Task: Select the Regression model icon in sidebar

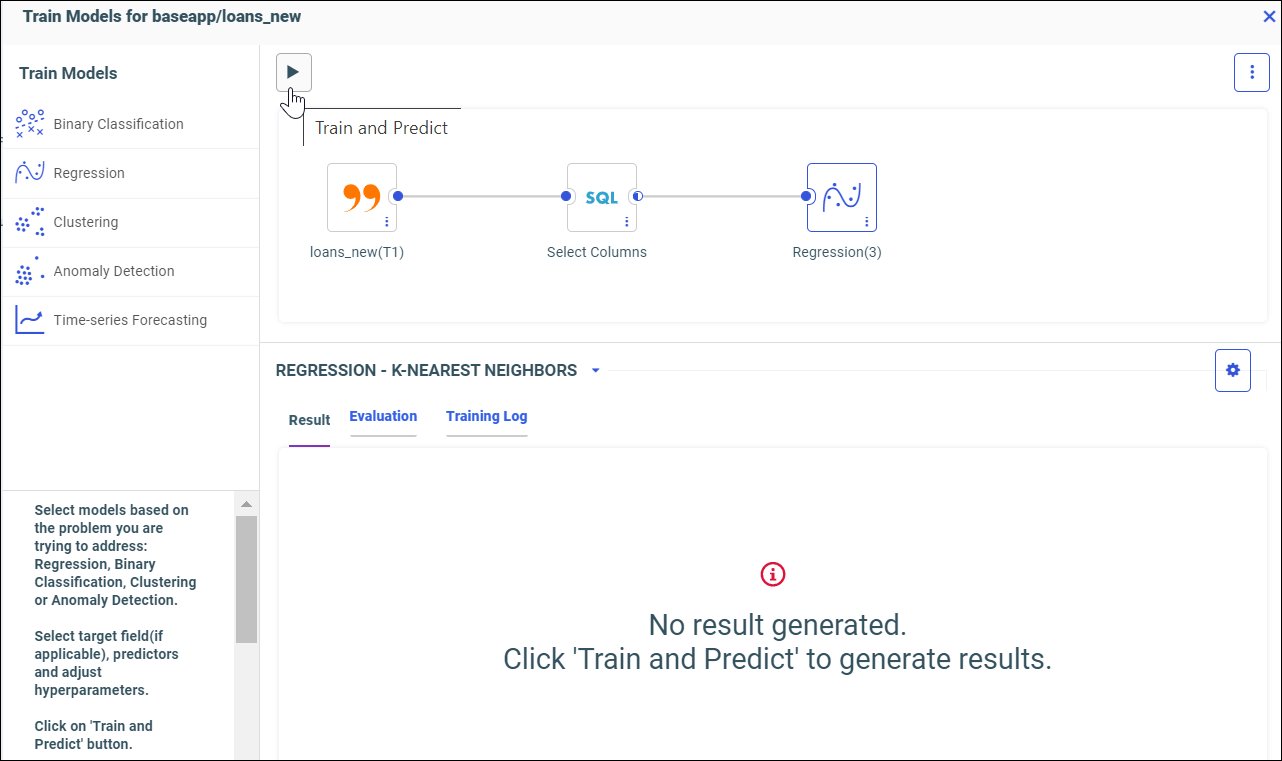Action: pyautogui.click(x=30, y=173)
